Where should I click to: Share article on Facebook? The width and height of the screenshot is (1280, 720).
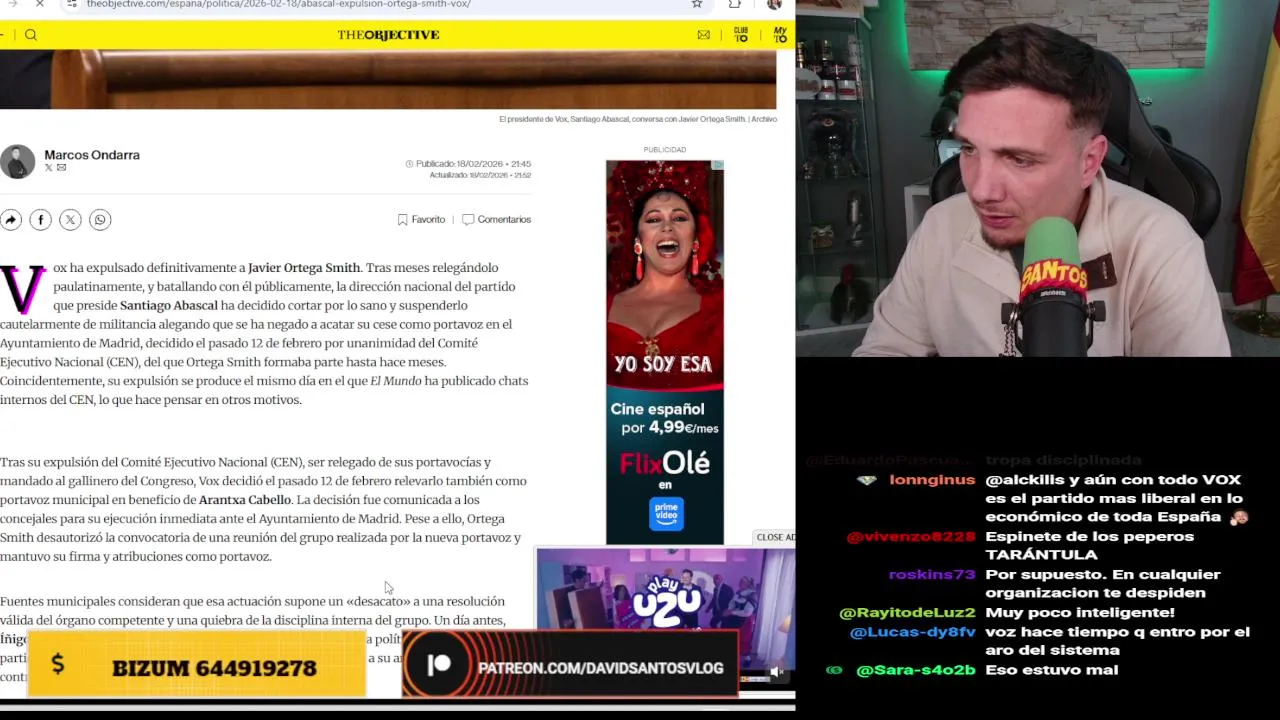coord(40,220)
